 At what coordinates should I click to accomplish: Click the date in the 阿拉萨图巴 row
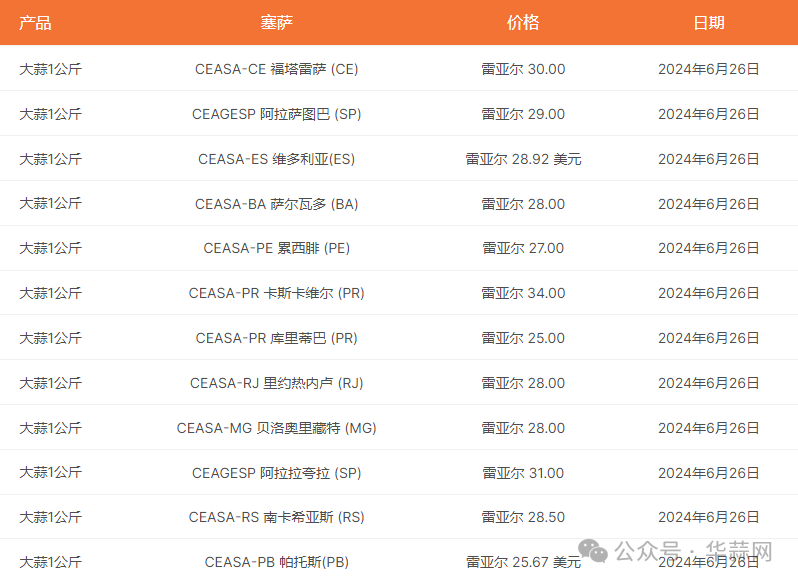click(708, 114)
